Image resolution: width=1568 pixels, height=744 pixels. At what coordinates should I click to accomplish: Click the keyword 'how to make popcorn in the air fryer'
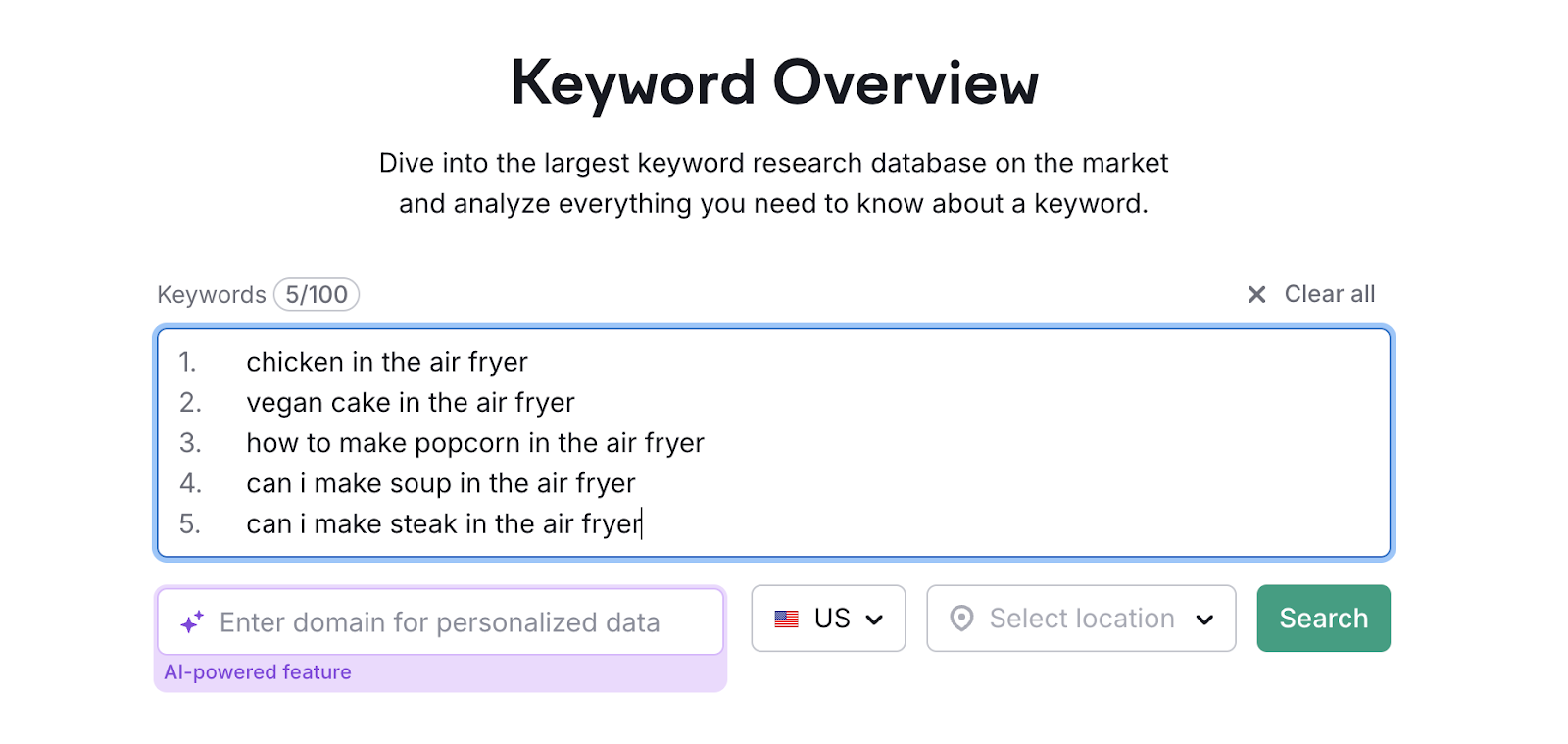pyautogui.click(x=475, y=442)
